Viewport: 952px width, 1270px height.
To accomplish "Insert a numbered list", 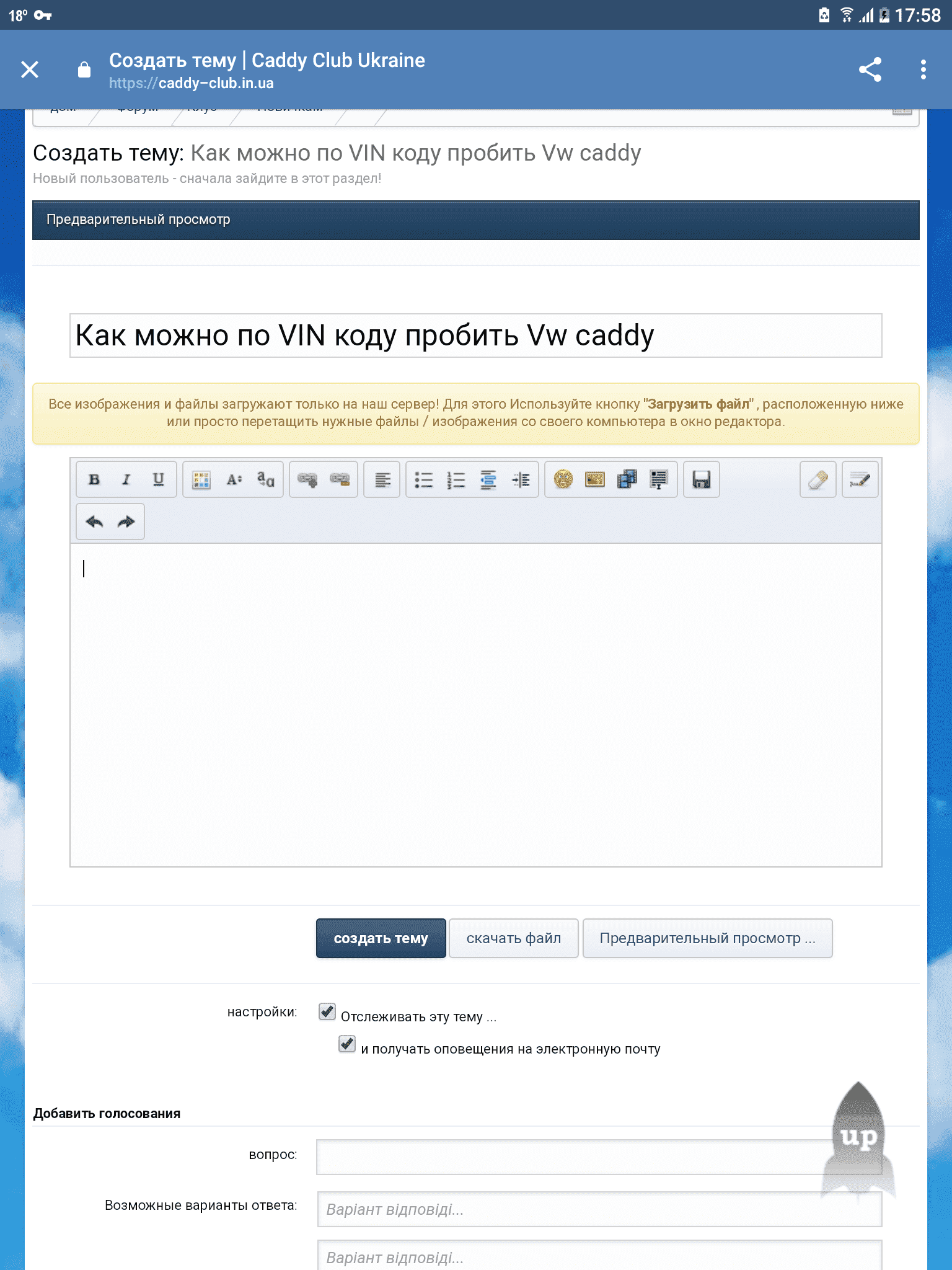I will (x=456, y=479).
